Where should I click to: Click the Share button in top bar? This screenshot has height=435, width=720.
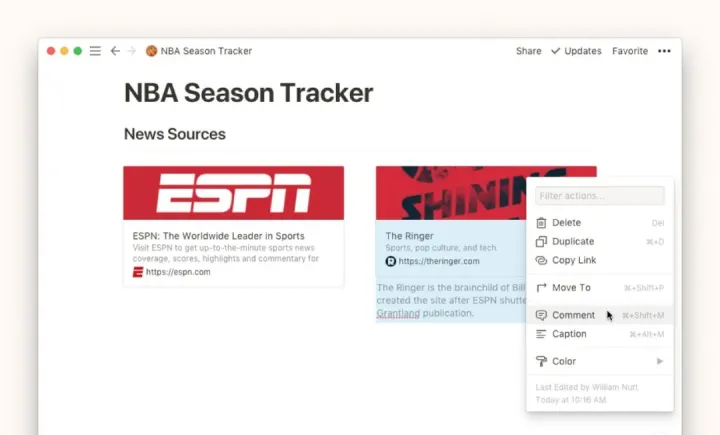(x=528, y=51)
